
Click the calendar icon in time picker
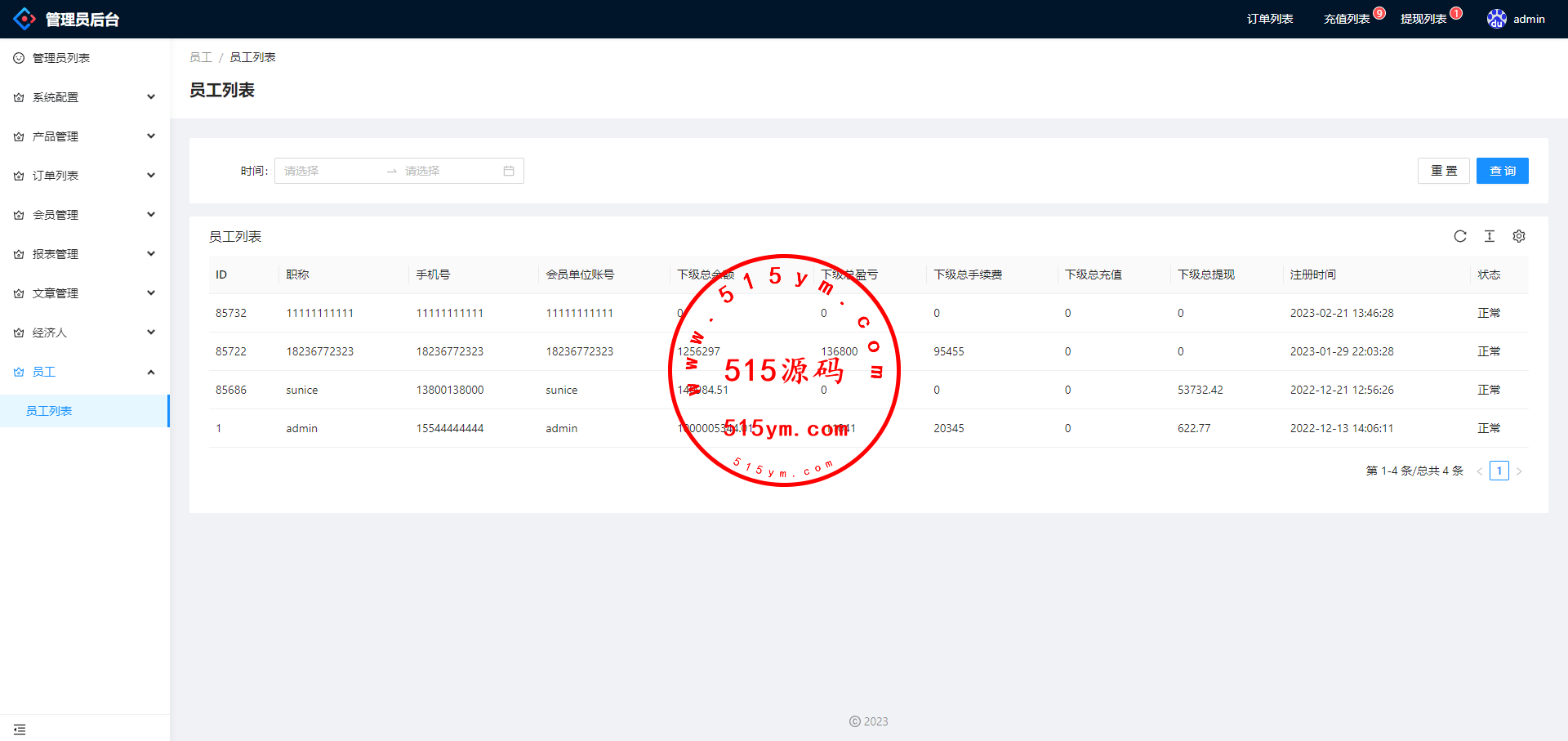(x=509, y=171)
